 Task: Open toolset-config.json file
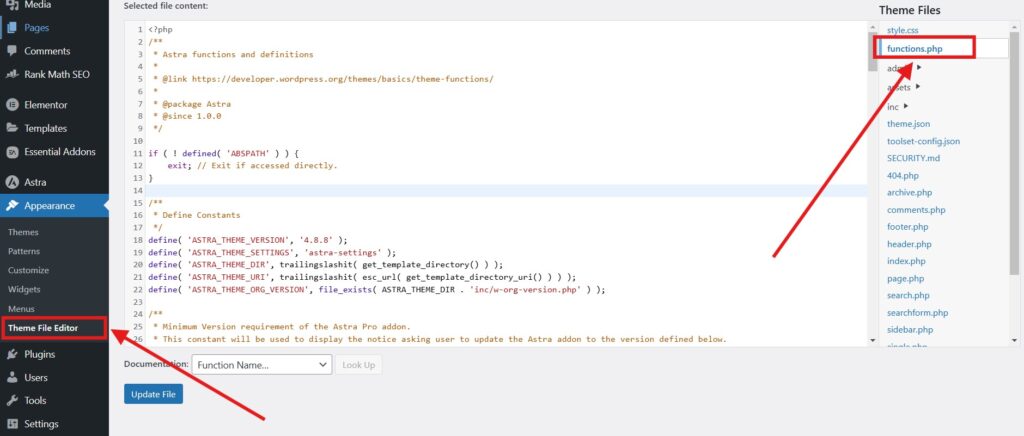(x=923, y=141)
